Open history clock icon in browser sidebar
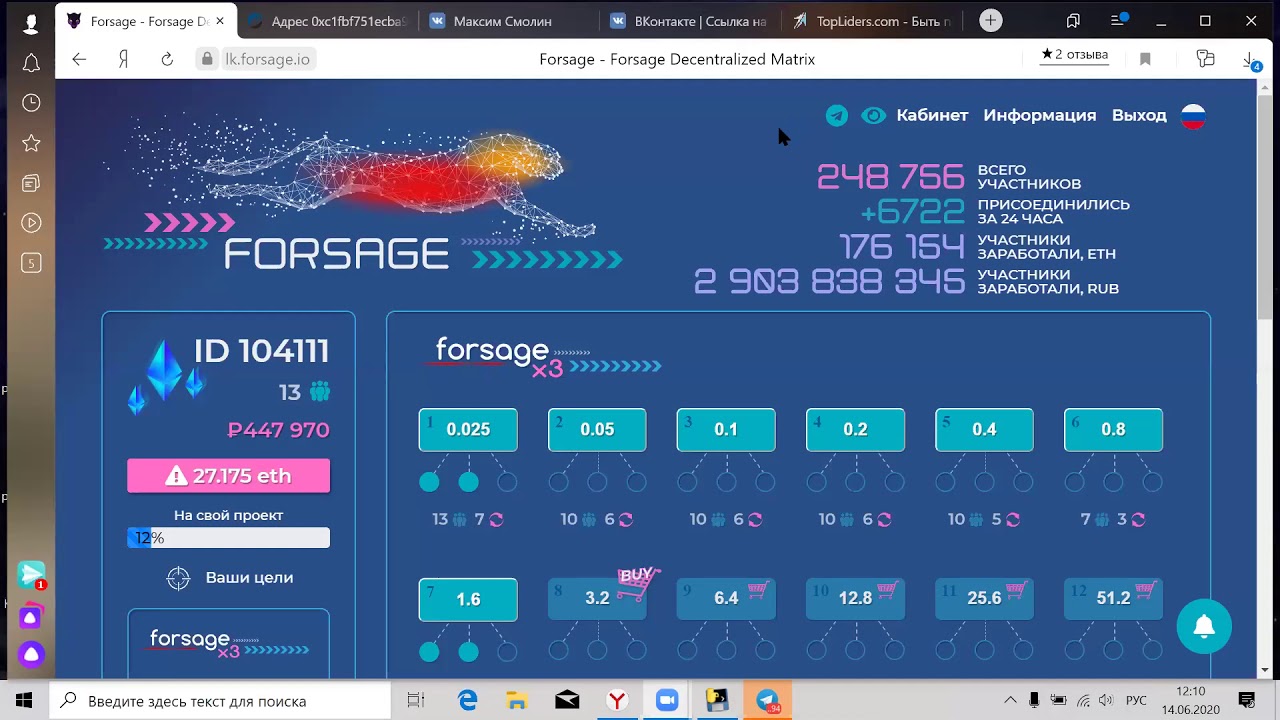This screenshot has height=720, width=1280. [x=31, y=103]
